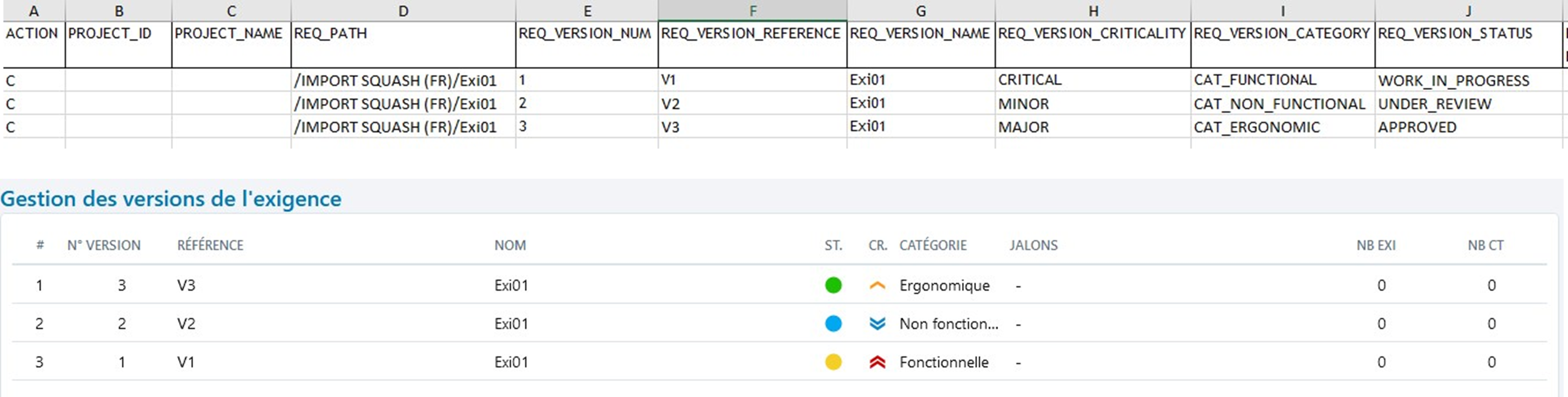Sort the table by N° VERSION
The width and height of the screenshot is (1568, 397).
pyautogui.click(x=104, y=245)
